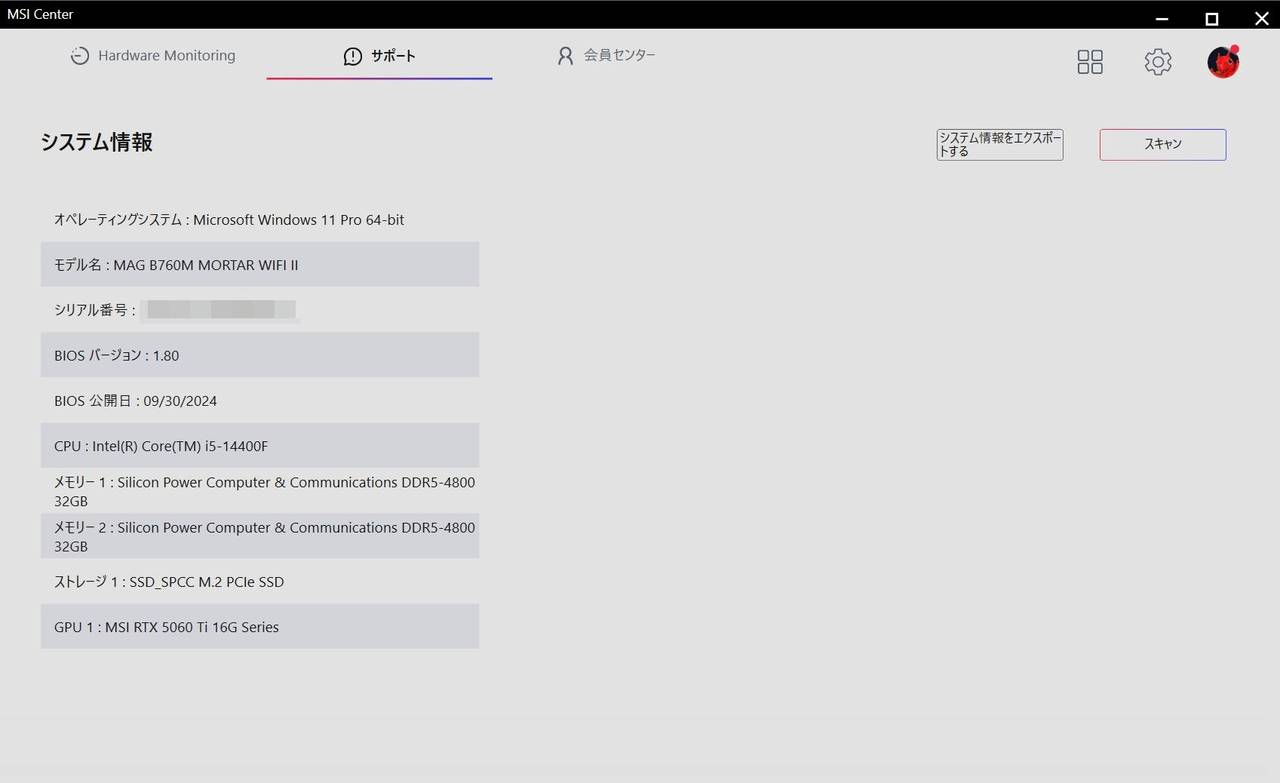The width and height of the screenshot is (1280, 783).
Task: Select the CPU i5-14400F row
Action: click(259, 446)
